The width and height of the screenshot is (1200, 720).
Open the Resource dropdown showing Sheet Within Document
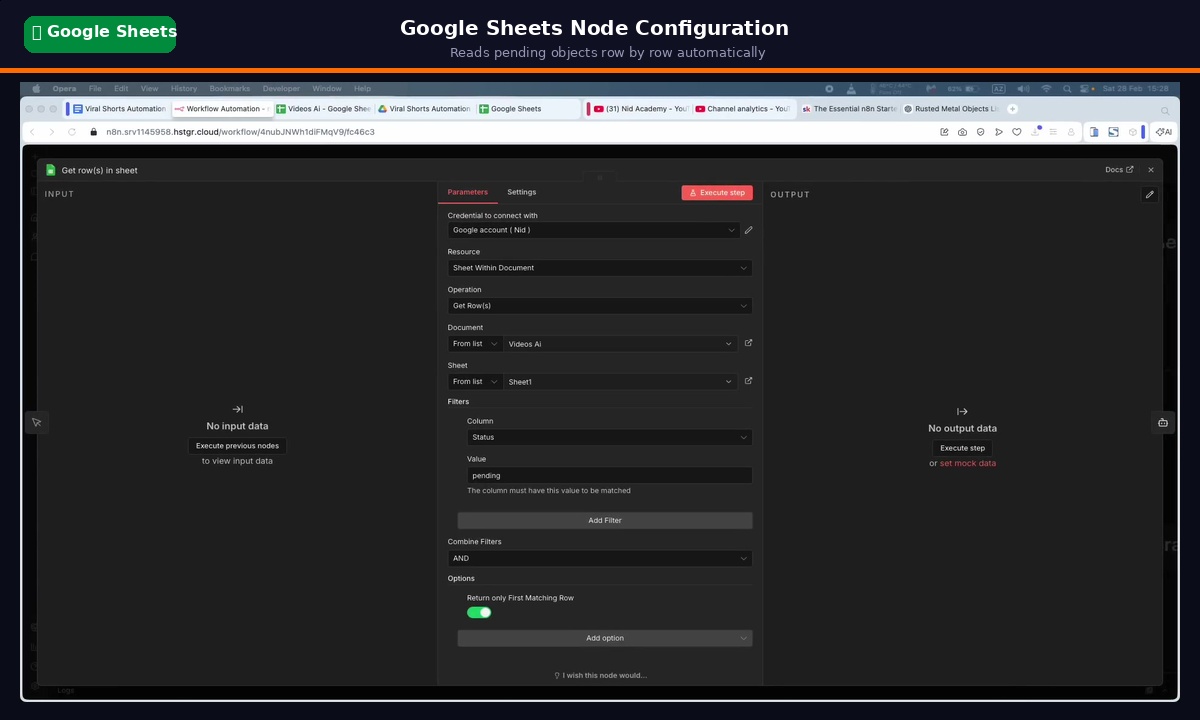(600, 268)
